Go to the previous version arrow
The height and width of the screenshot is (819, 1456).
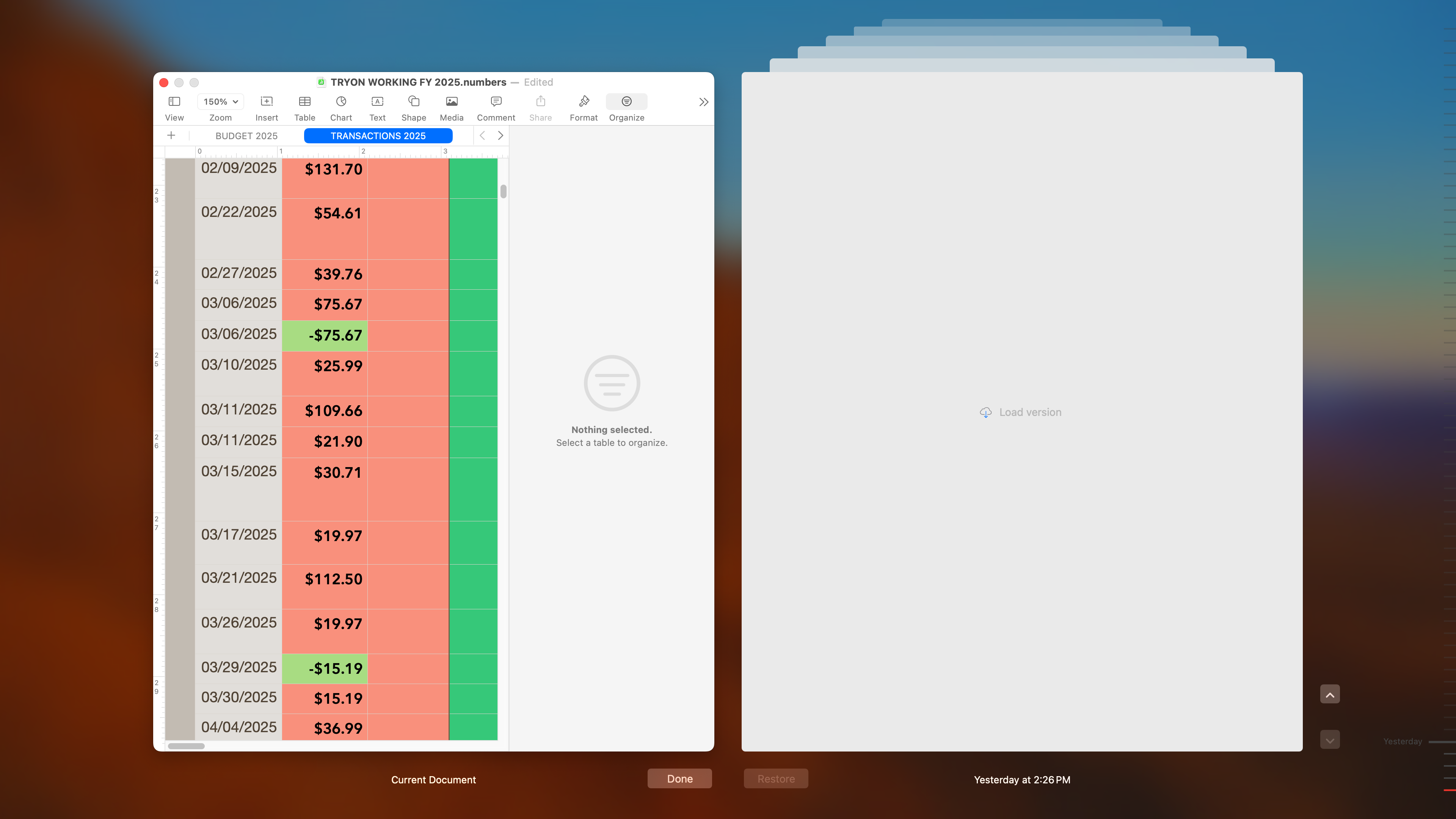(1329, 695)
